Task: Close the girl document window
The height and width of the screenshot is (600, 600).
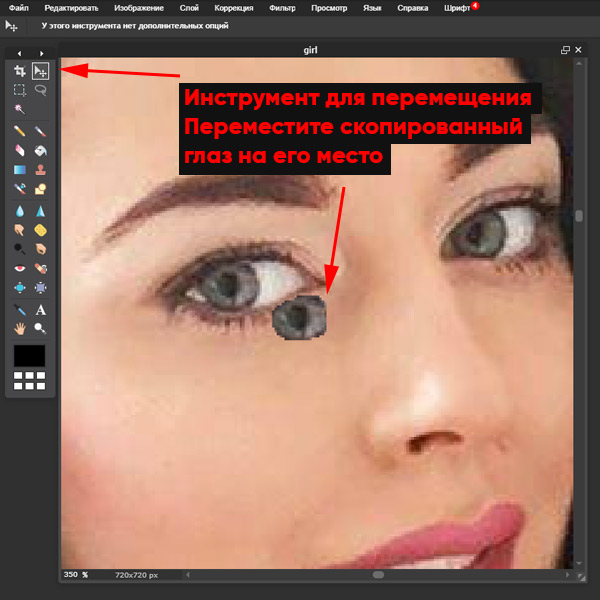Action: point(578,50)
